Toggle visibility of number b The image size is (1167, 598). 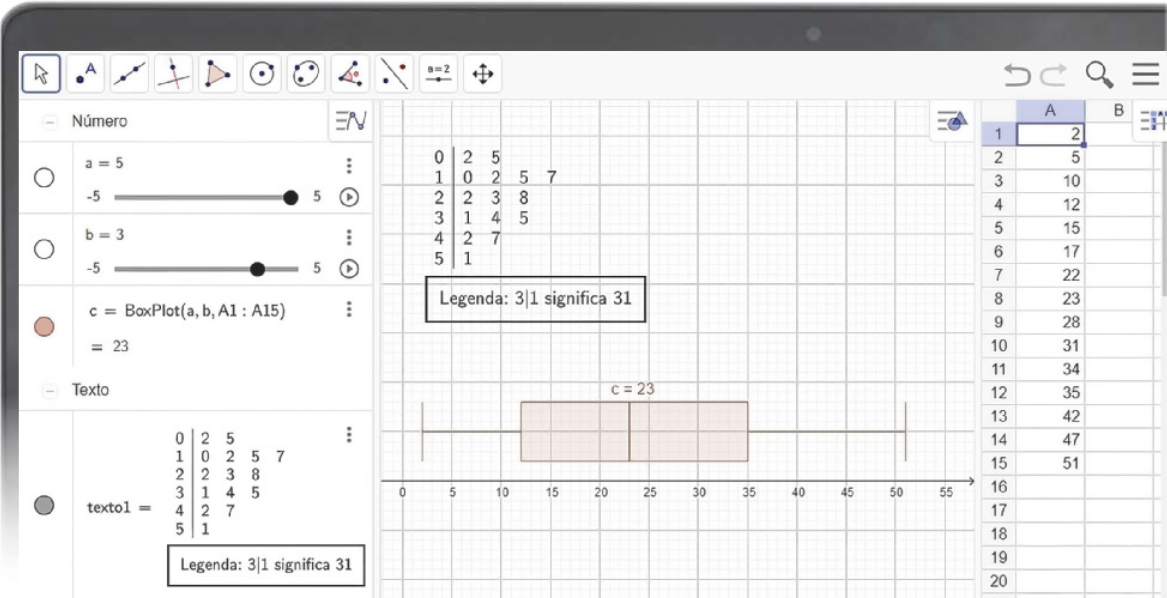coord(45,249)
